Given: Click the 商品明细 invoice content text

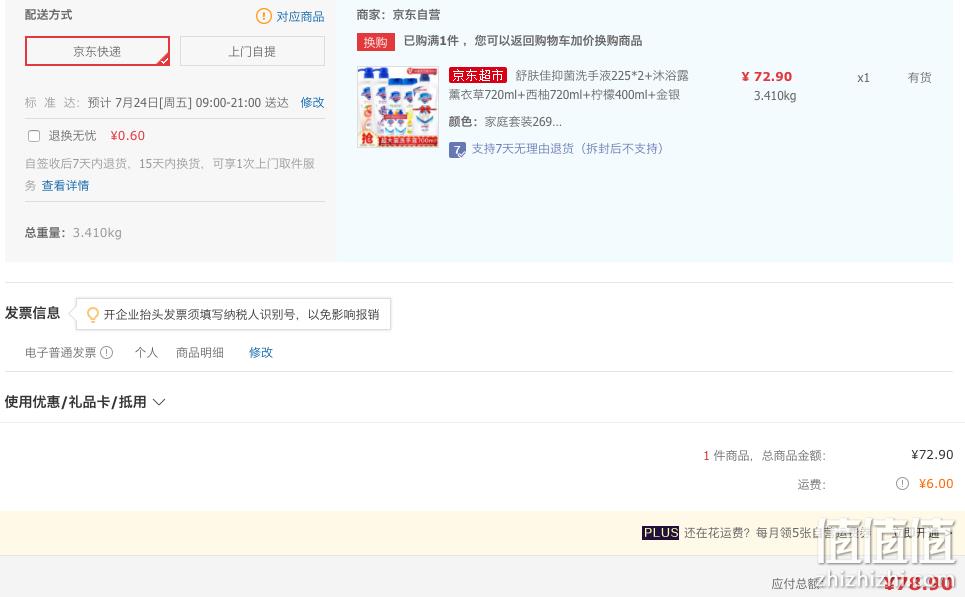Looking at the screenshot, I should click(200, 353).
